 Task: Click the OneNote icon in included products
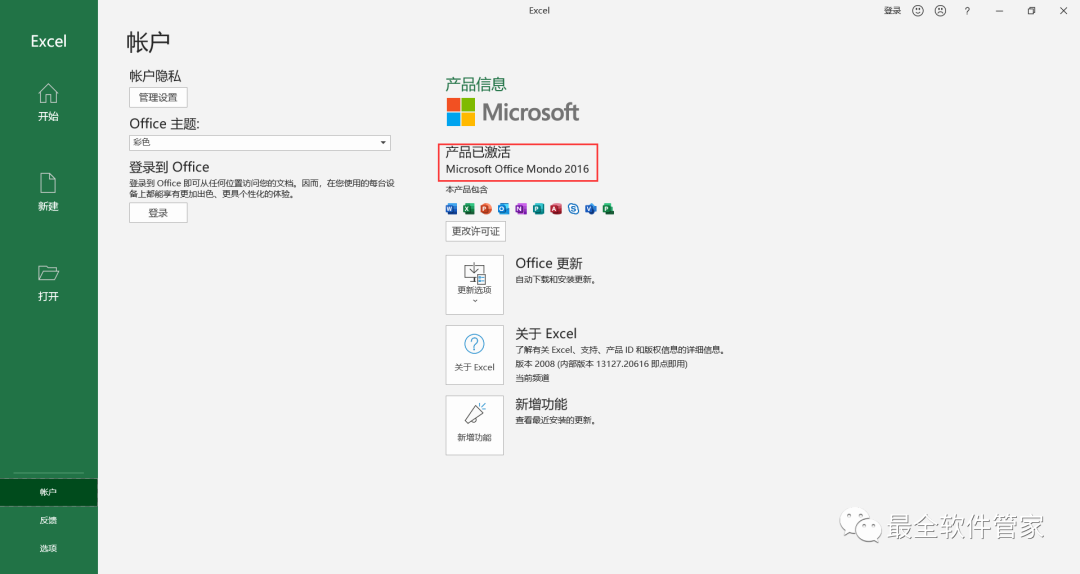pos(521,209)
